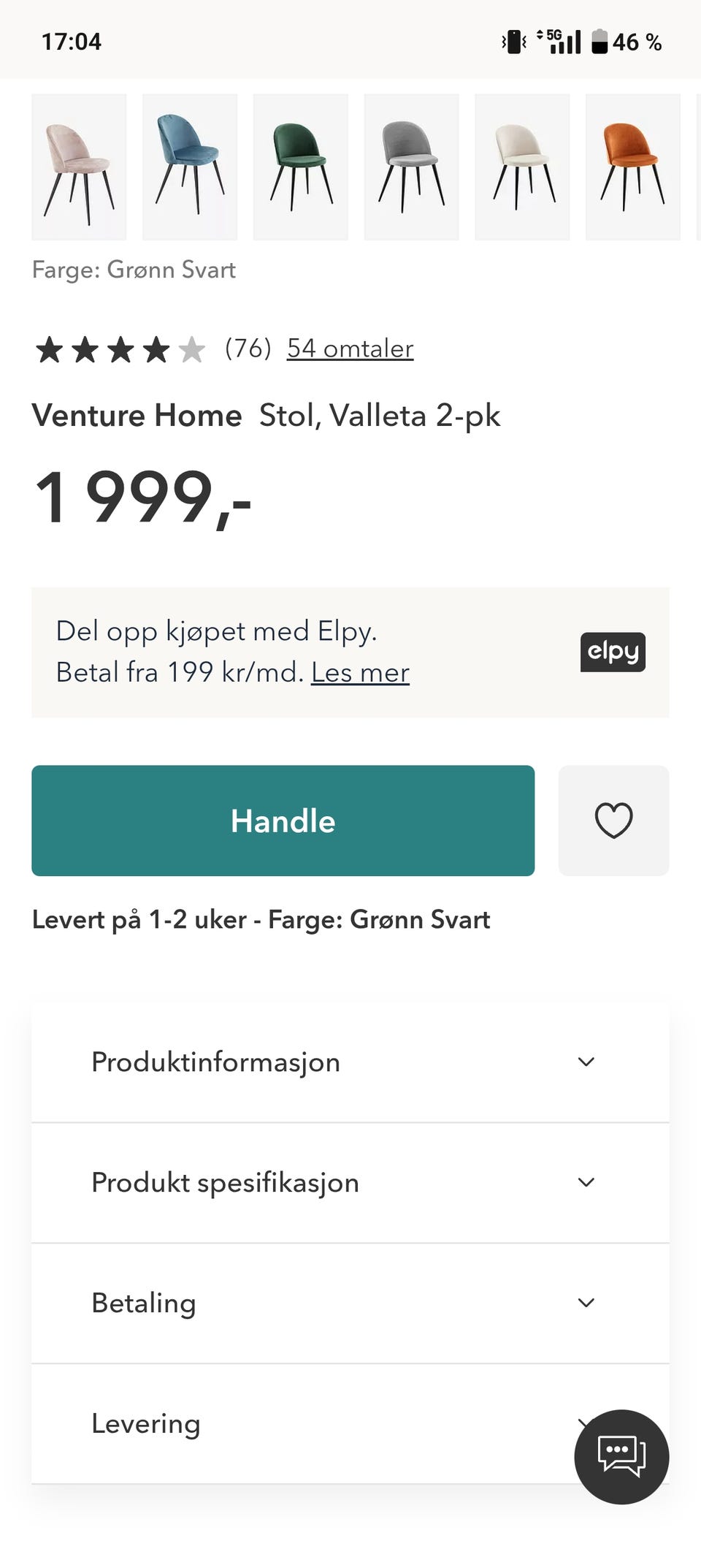Tap the star rating icons
Viewport: 701px width, 1568px height.
pyautogui.click(x=120, y=349)
